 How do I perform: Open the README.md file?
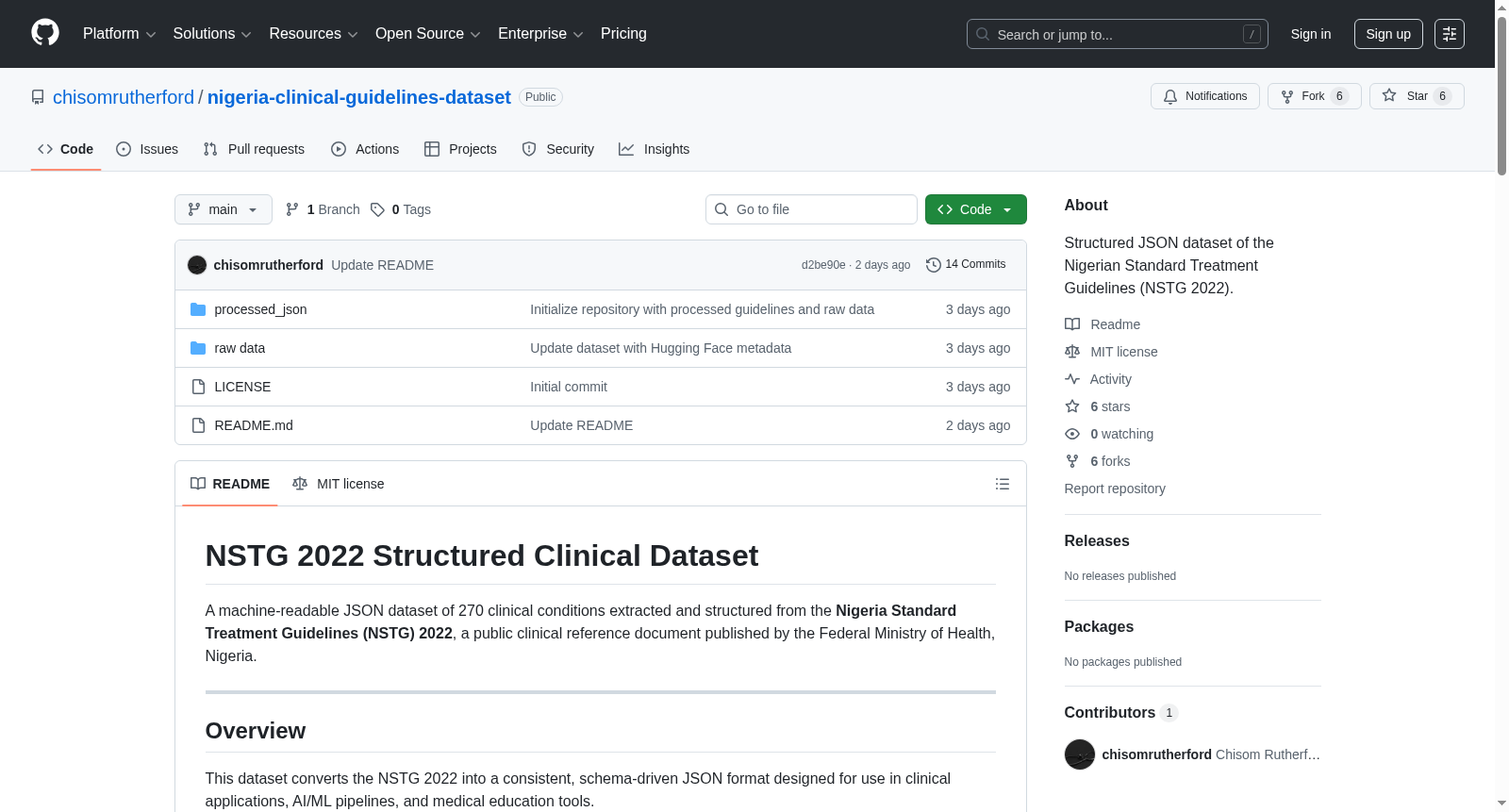coord(254,425)
